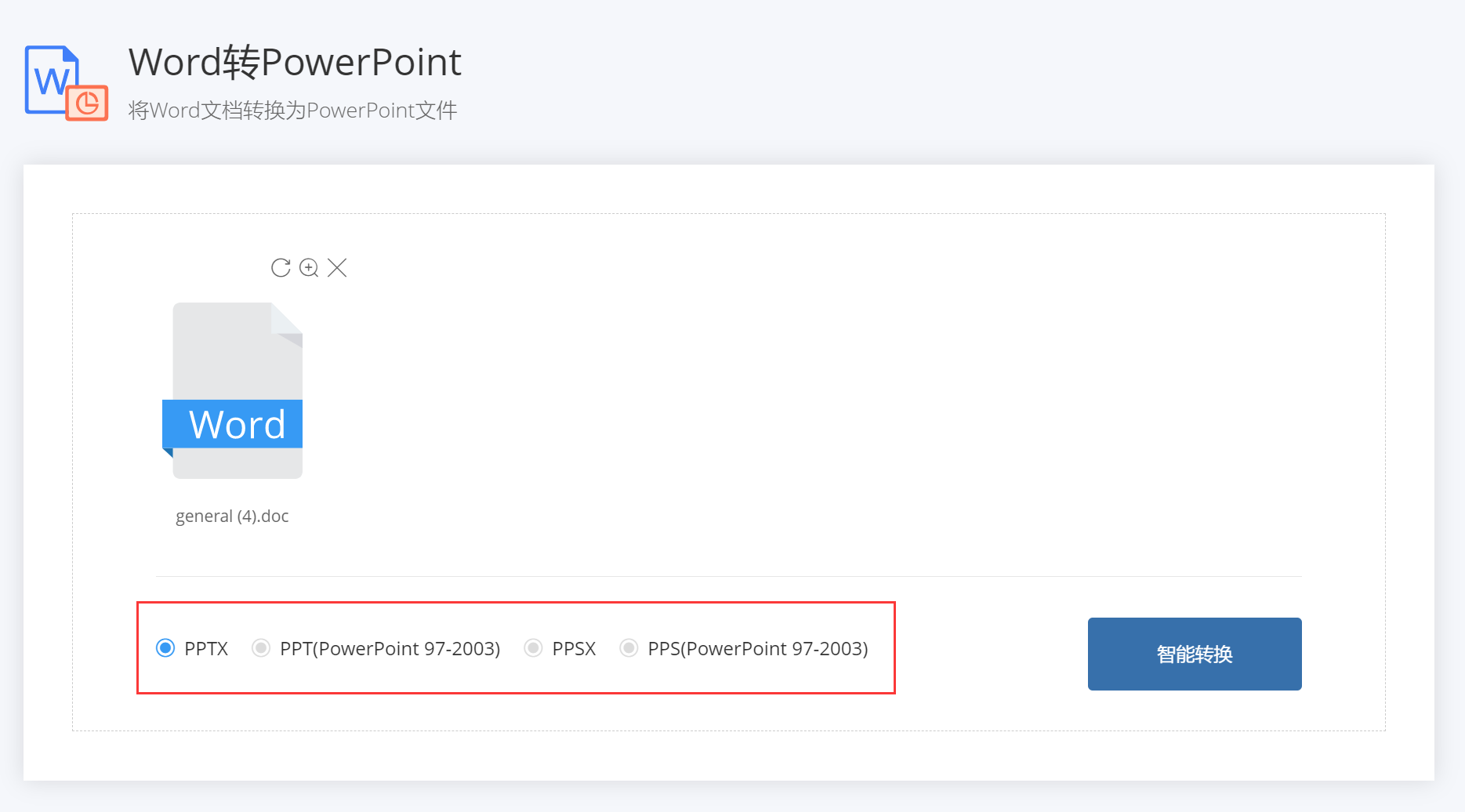Click the Word转PowerPoint page title

point(295,62)
